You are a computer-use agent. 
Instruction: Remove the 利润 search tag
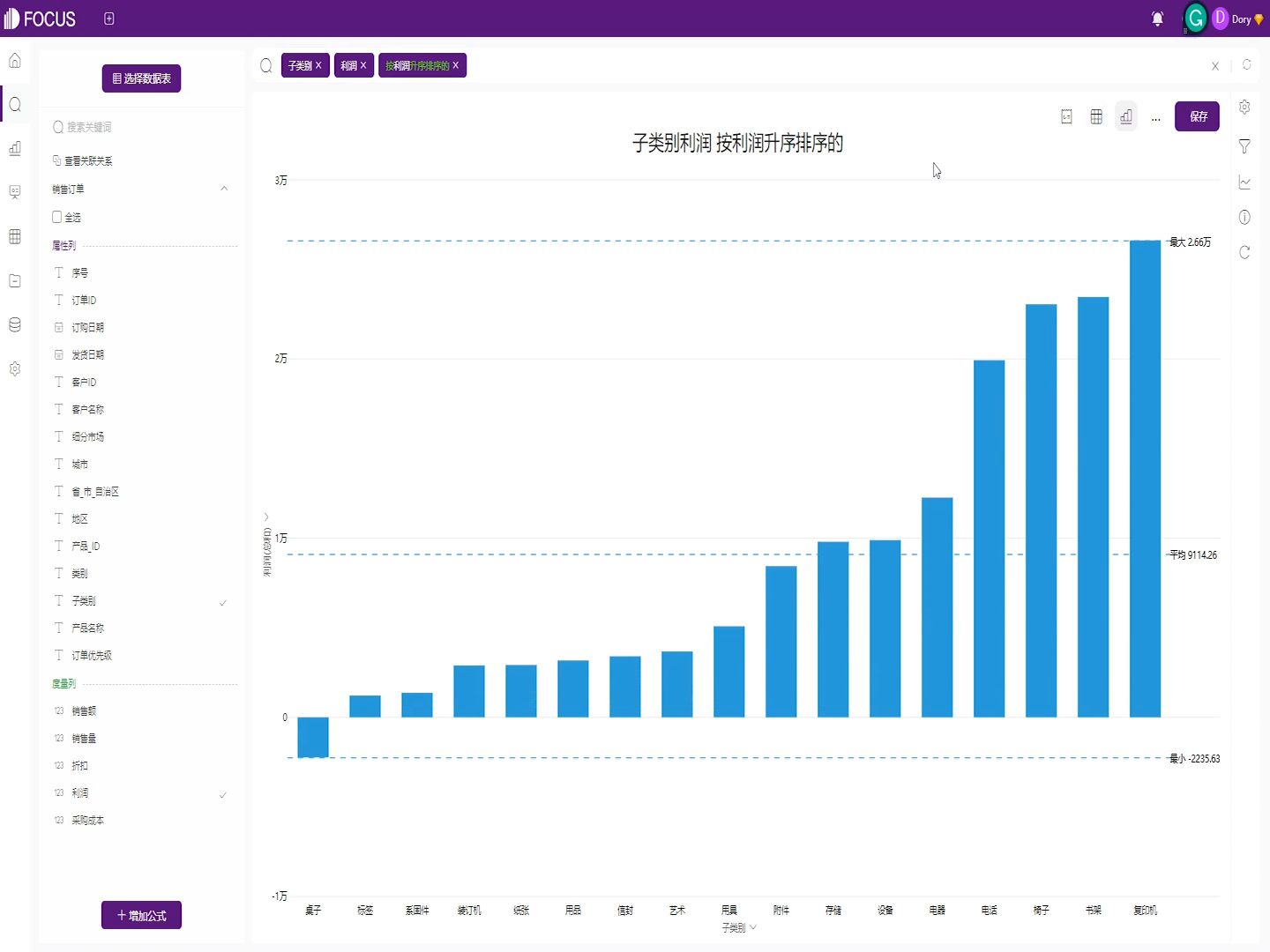362,65
